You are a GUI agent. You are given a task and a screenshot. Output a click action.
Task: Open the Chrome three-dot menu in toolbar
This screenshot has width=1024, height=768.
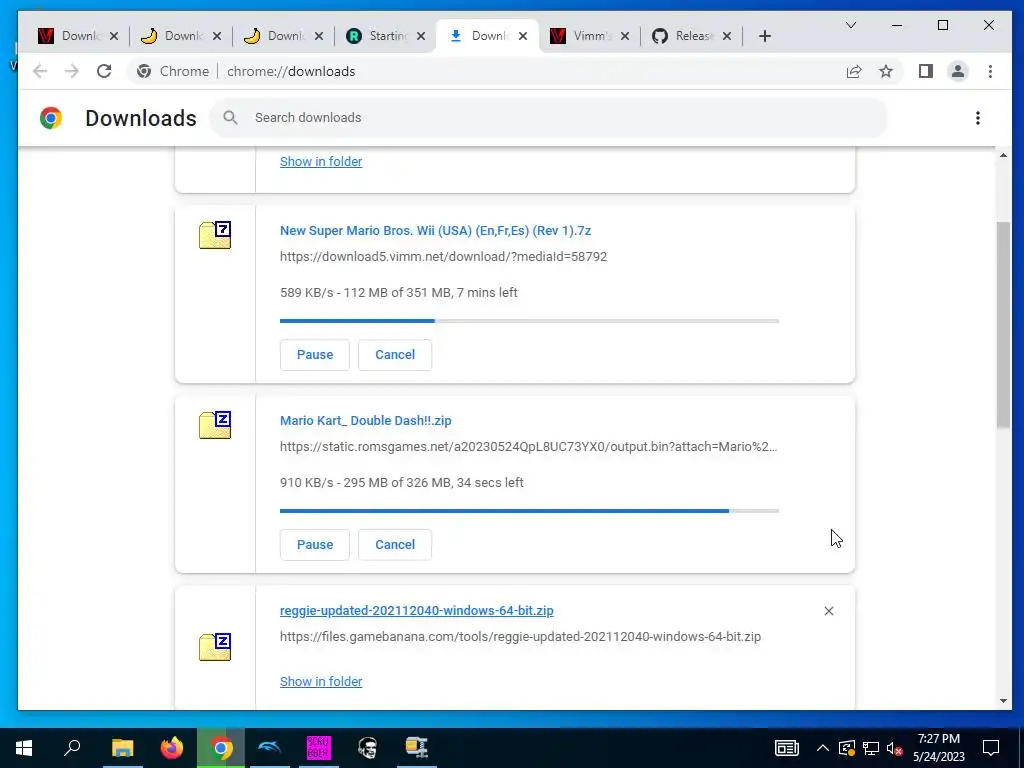[990, 71]
